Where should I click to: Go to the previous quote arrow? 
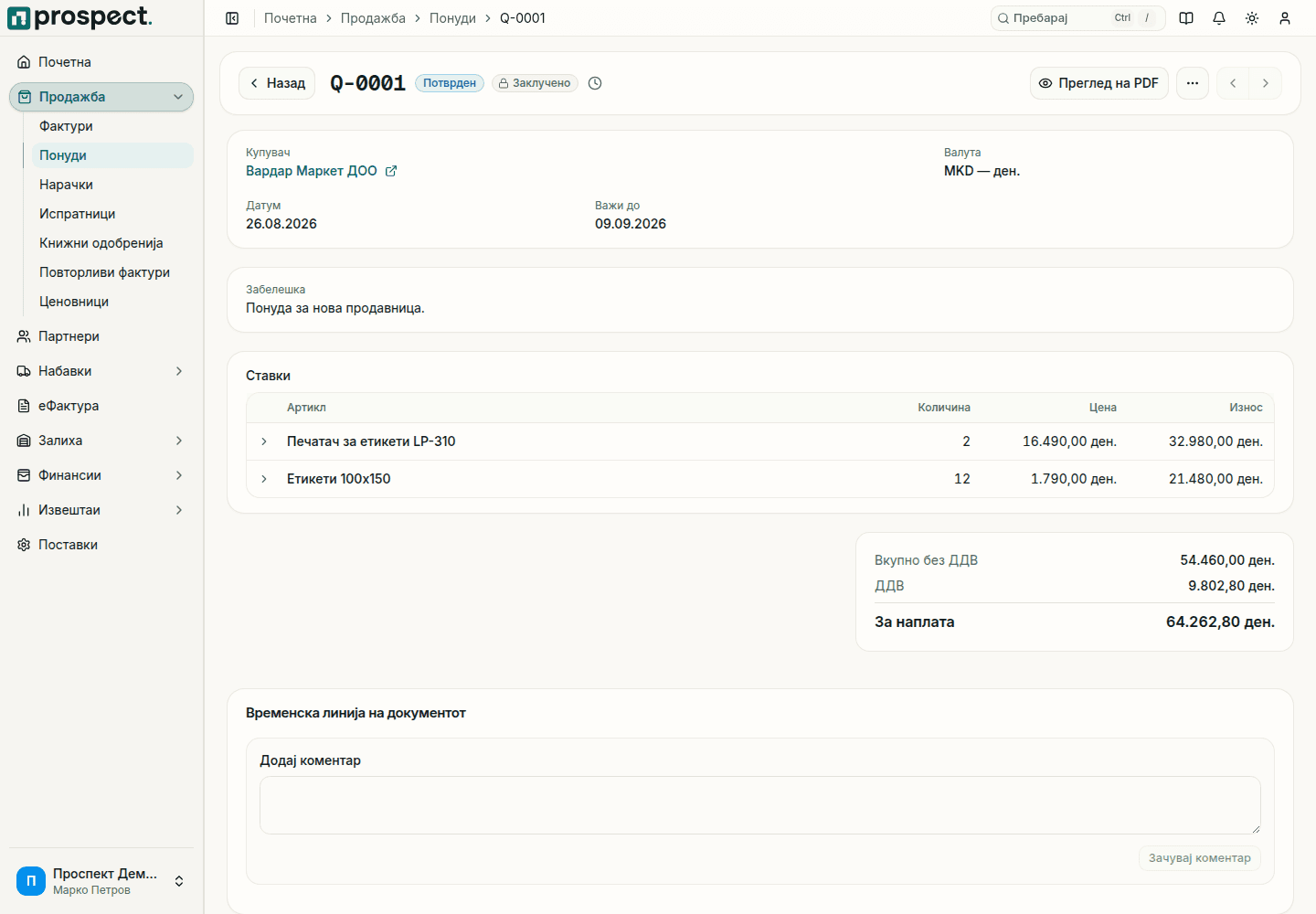1233,83
